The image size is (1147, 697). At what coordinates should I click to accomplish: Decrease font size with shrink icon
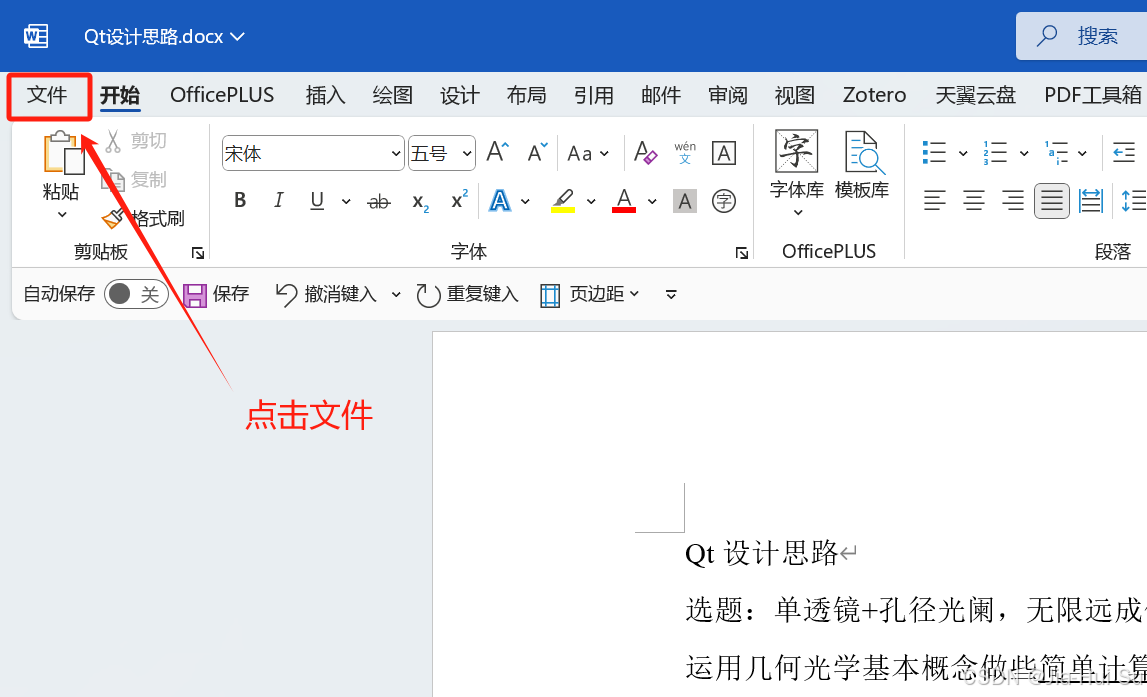click(x=538, y=152)
